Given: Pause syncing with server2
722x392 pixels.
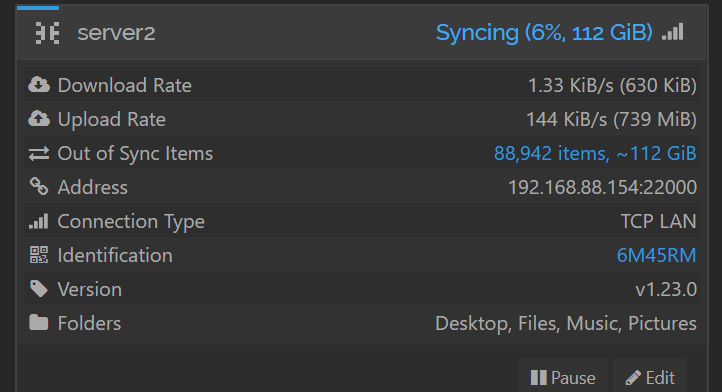Looking at the screenshot, I should (563, 377).
